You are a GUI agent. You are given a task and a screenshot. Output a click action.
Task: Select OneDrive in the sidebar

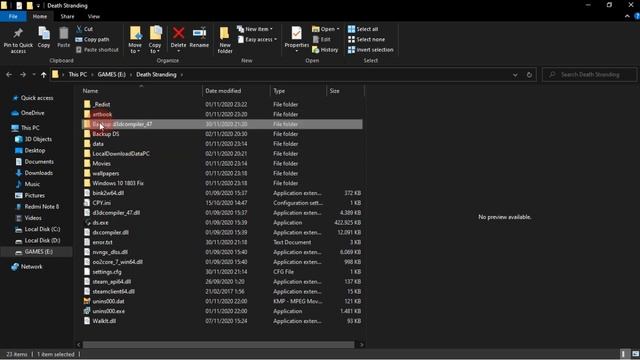[x=32, y=113]
